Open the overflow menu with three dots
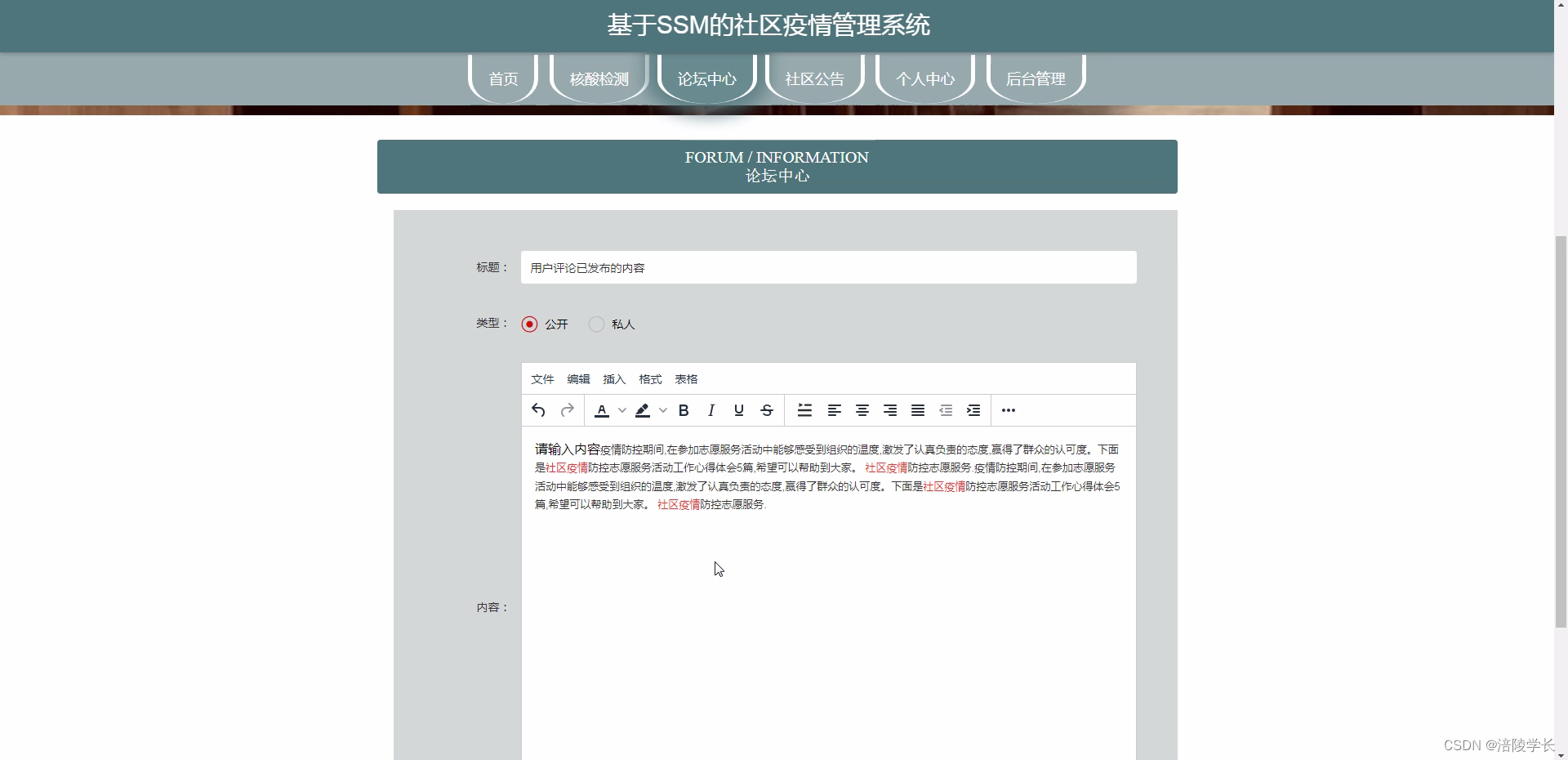 coord(1009,410)
